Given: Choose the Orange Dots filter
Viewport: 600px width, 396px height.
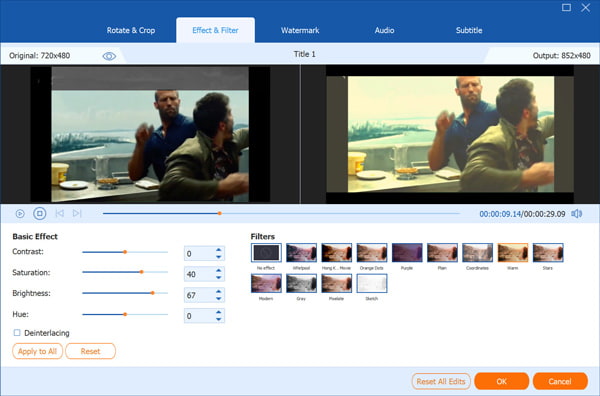Looking at the screenshot, I should [x=372, y=253].
